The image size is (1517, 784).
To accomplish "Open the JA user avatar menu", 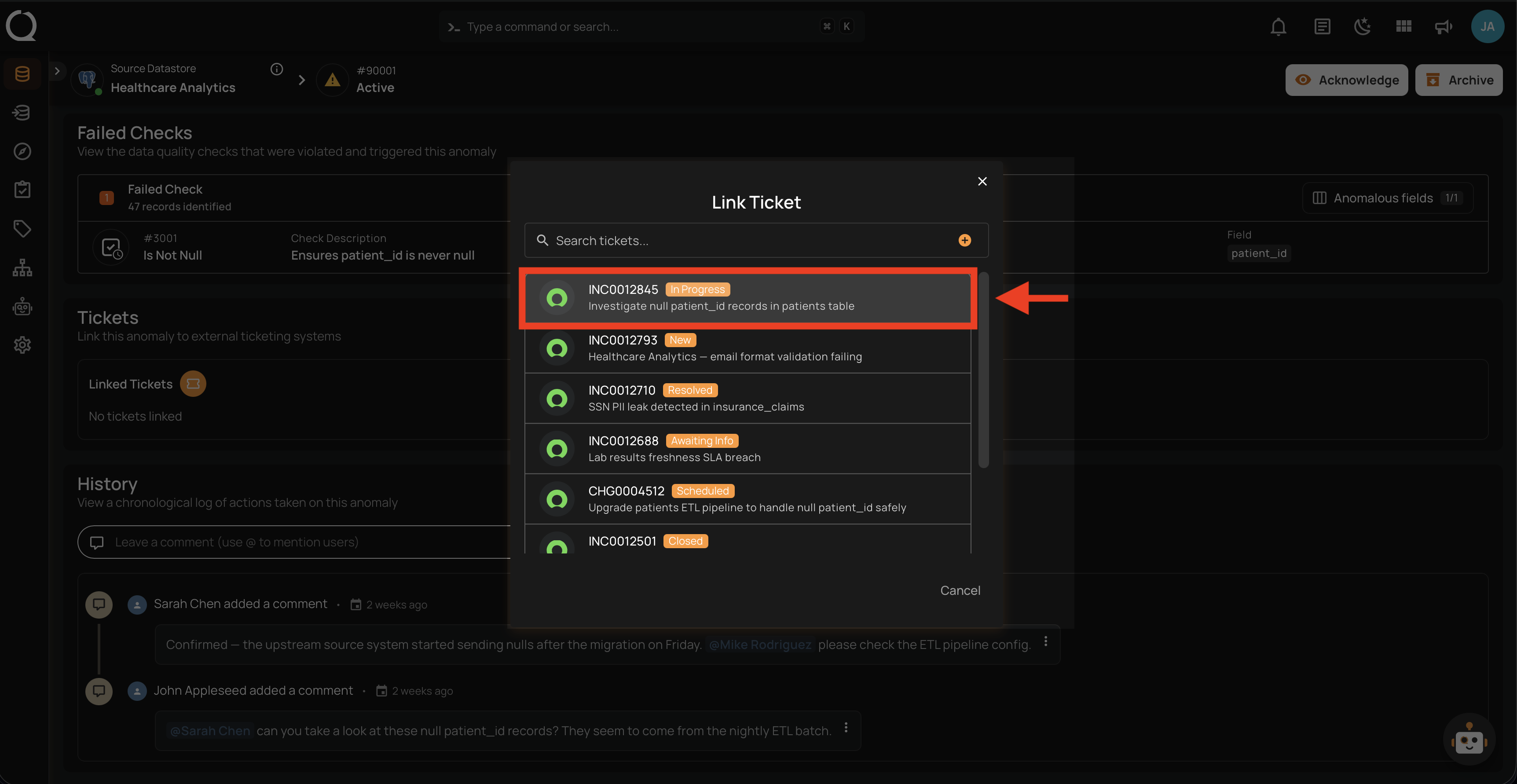I will tap(1488, 26).
